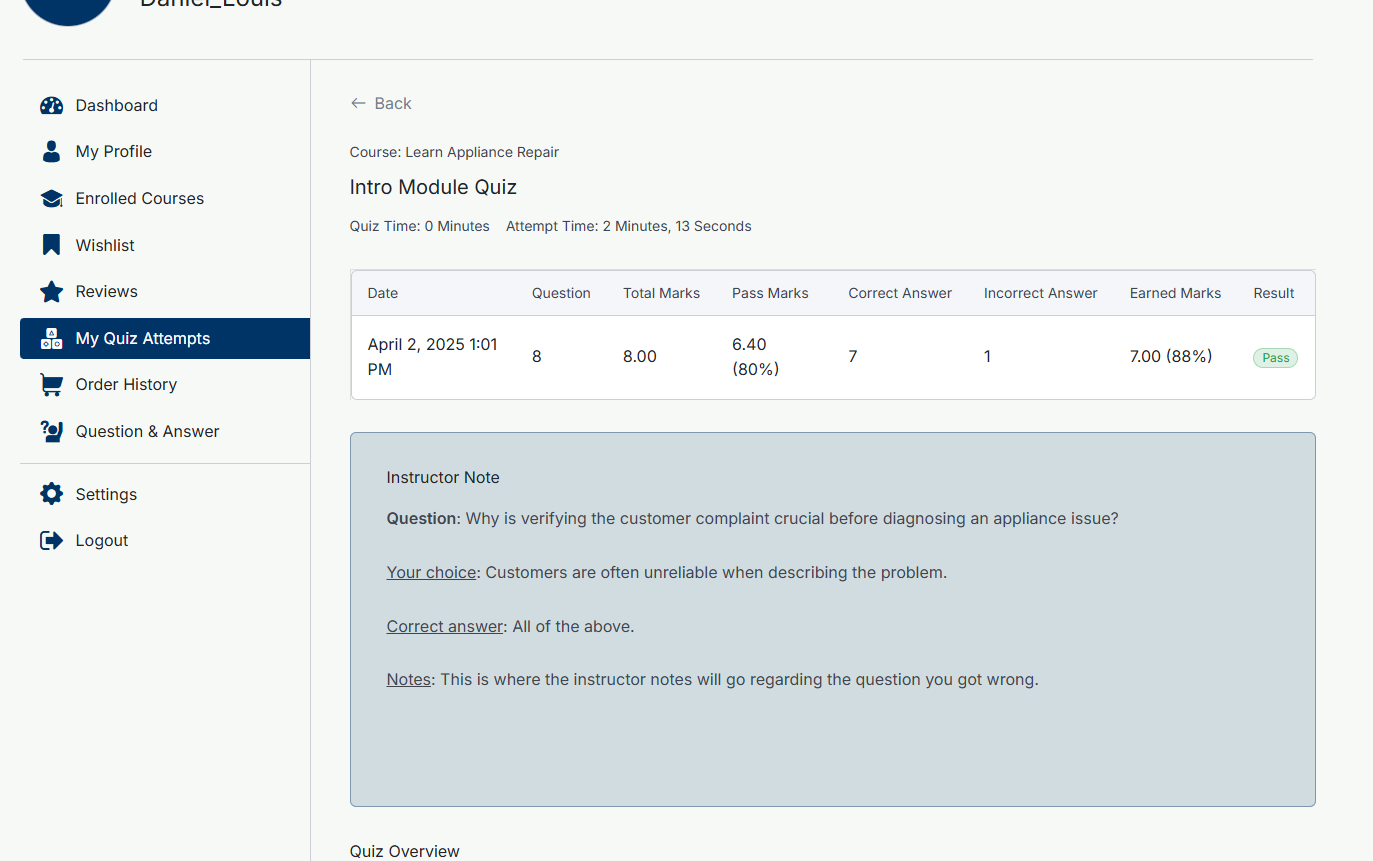
Task: Click the Reviews star icon
Action: pos(51,292)
